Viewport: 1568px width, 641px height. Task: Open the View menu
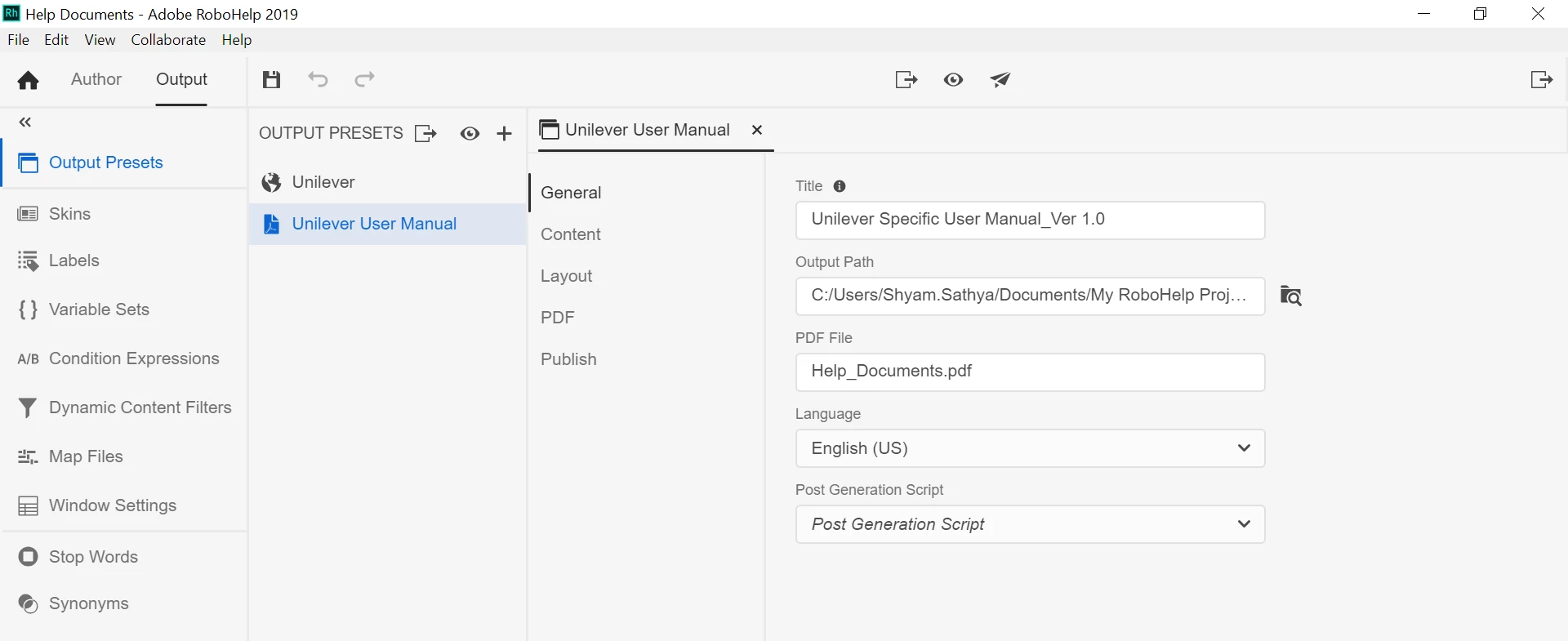tap(100, 40)
